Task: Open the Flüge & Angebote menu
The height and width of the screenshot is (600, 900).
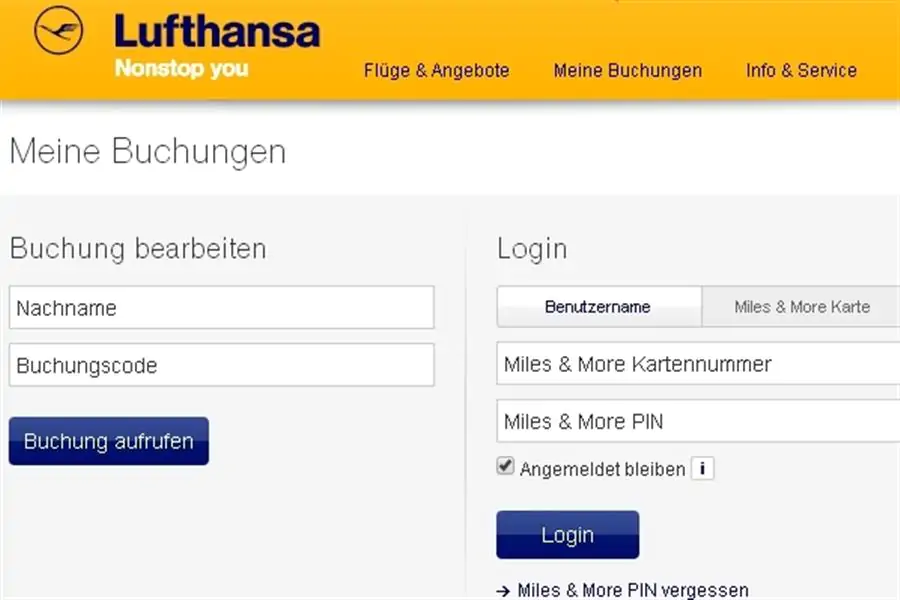Action: point(436,71)
